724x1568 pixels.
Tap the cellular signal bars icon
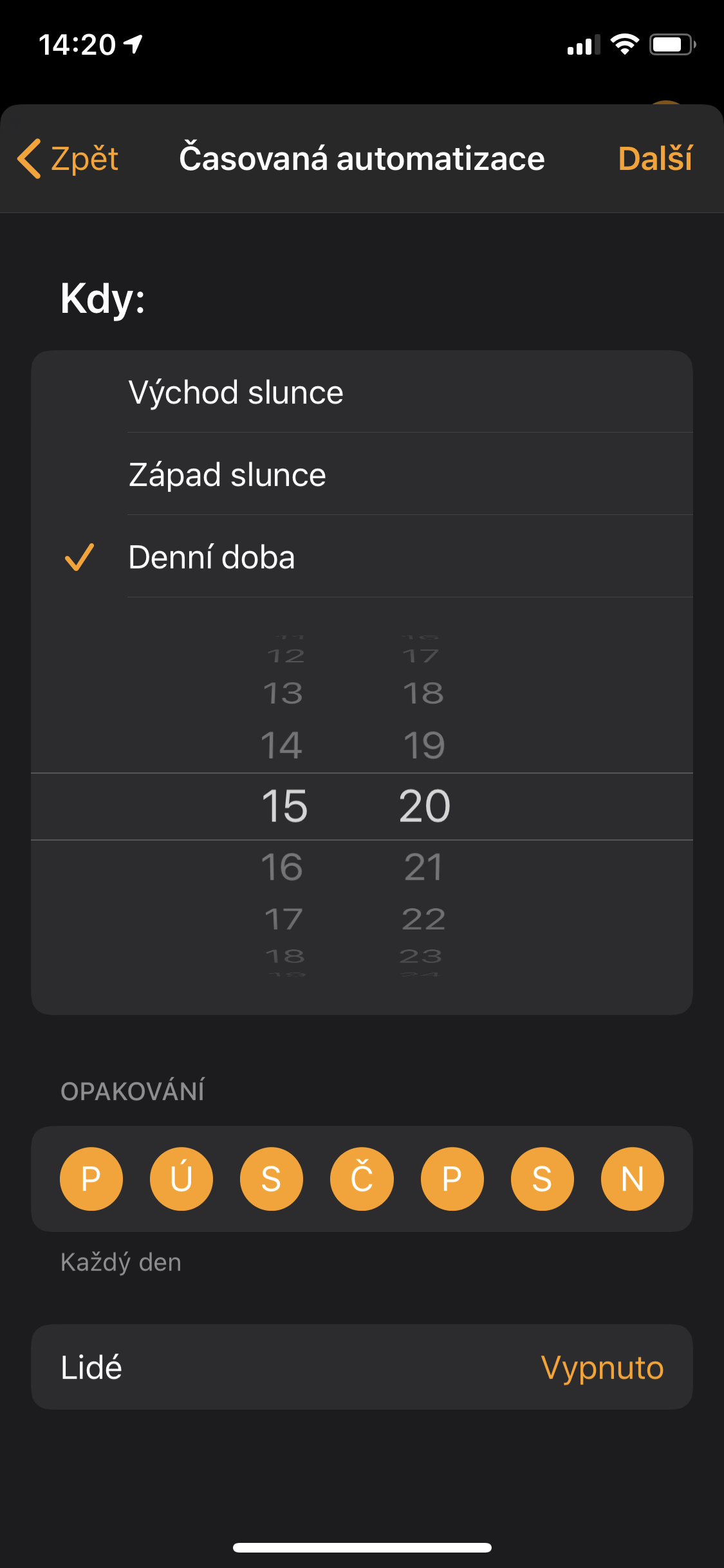click(x=583, y=45)
